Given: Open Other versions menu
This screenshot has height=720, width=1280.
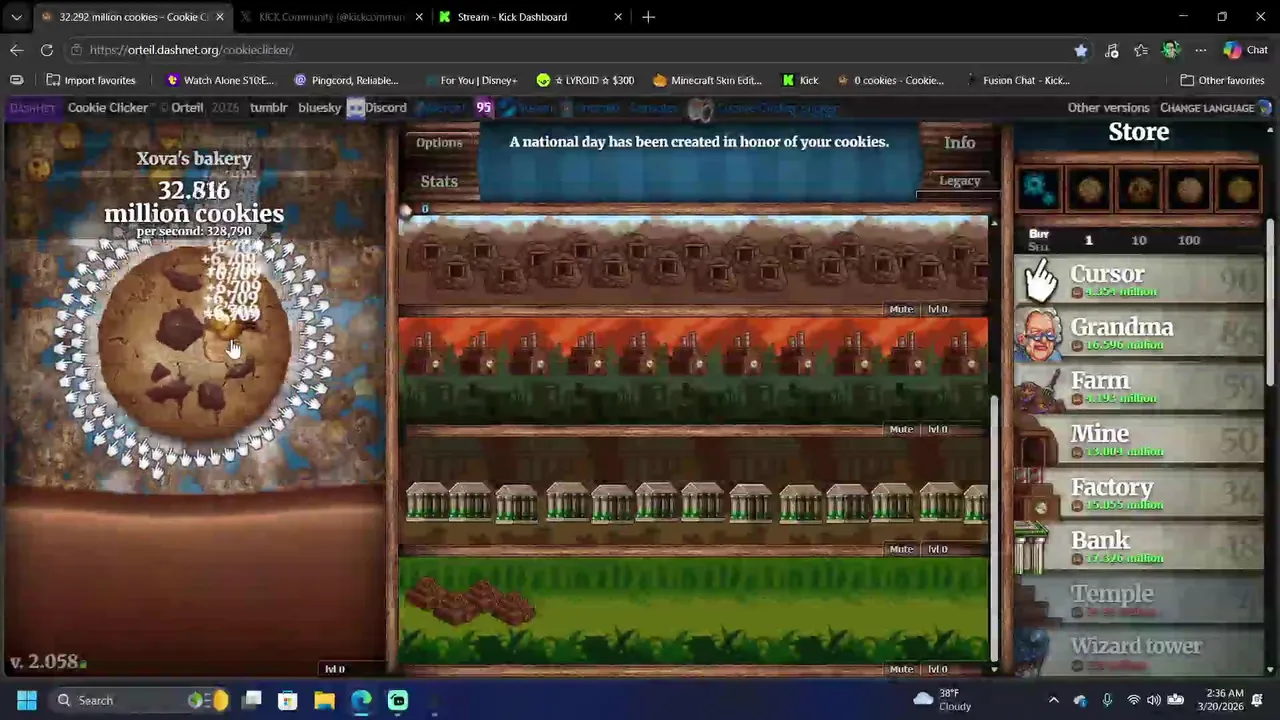Looking at the screenshot, I should pos(1108,108).
